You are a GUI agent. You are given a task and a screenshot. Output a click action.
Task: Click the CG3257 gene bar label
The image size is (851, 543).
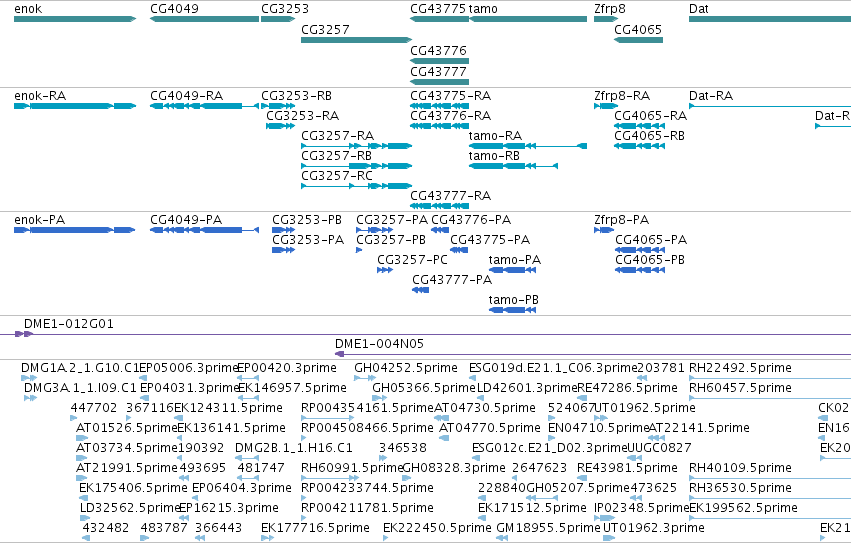click(x=325, y=29)
